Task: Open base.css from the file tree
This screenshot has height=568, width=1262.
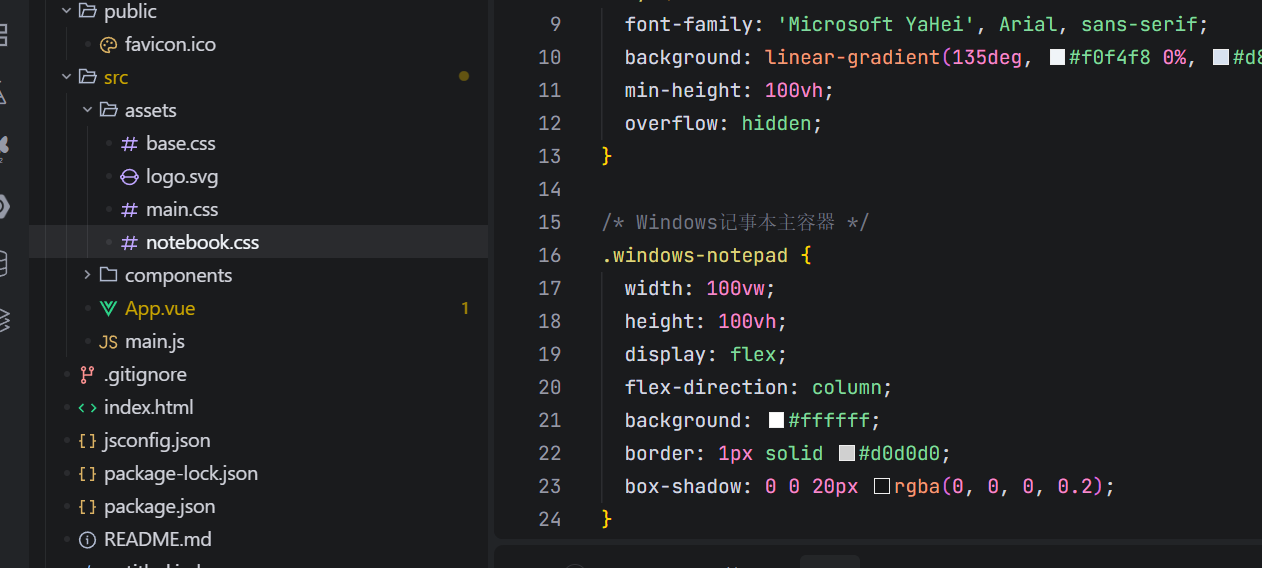Action: [x=181, y=144]
